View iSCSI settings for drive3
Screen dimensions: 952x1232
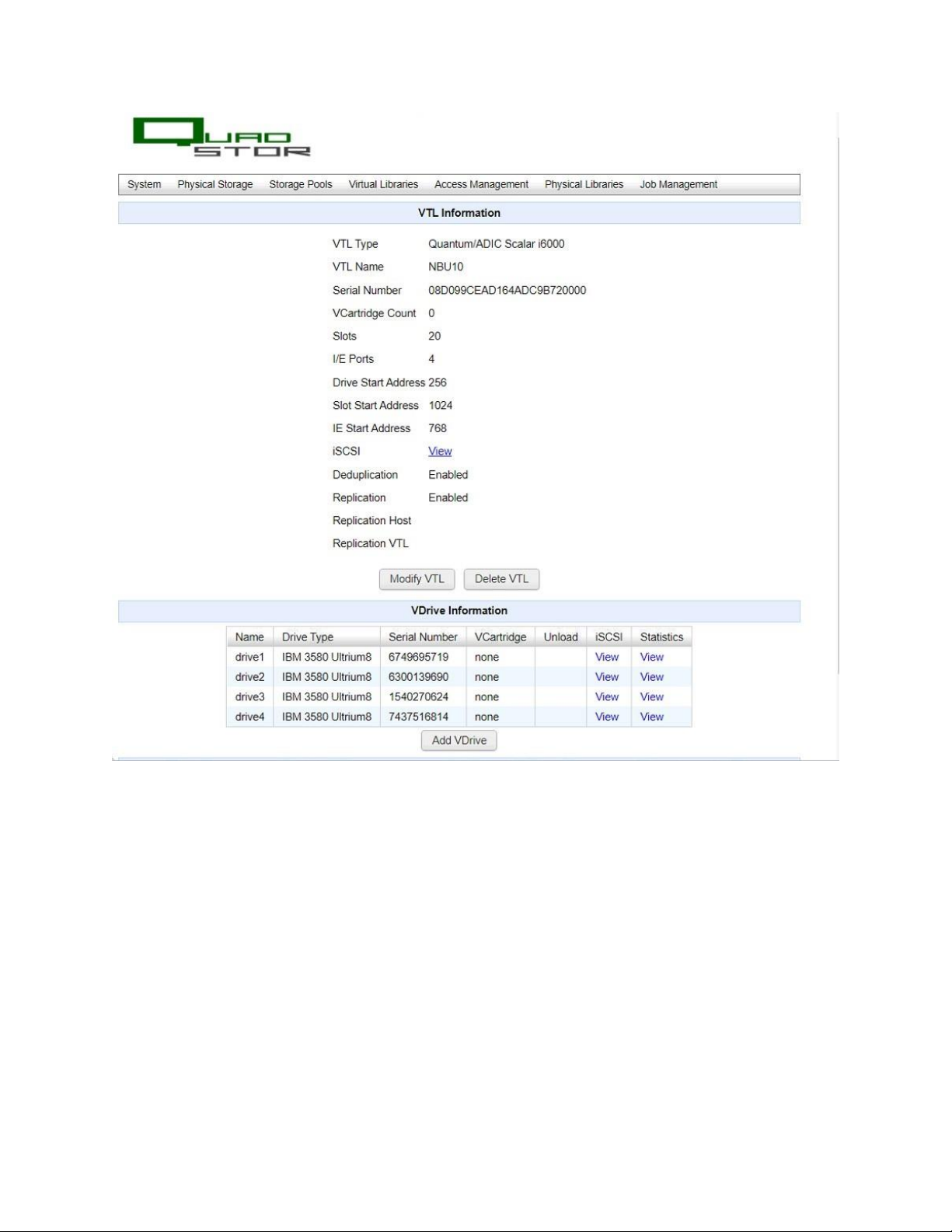coord(607,697)
